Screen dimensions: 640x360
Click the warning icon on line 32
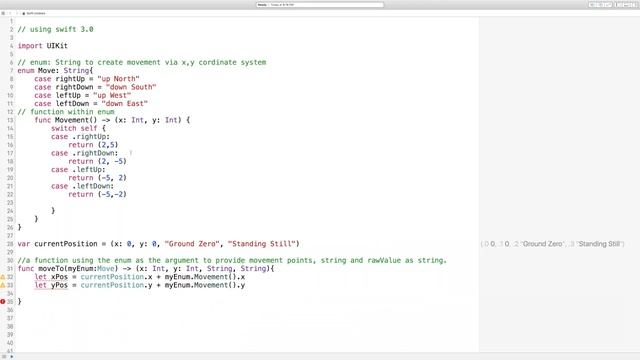pyautogui.click(x=2, y=277)
